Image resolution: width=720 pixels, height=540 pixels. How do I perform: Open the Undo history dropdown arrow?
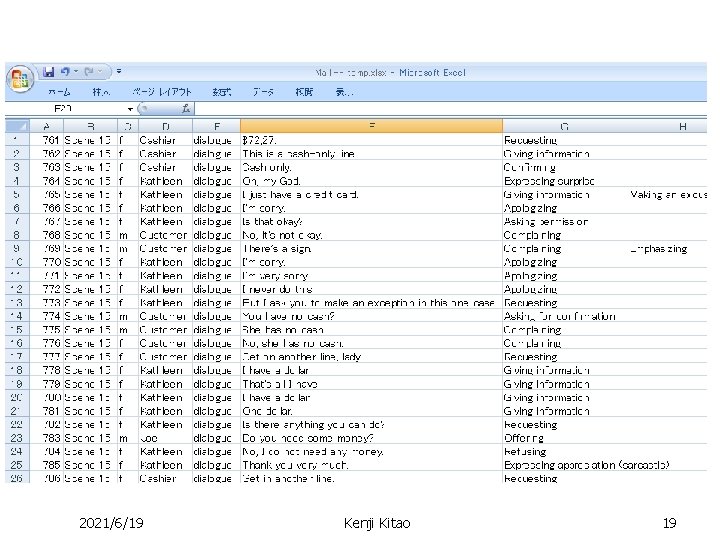pos(76,72)
